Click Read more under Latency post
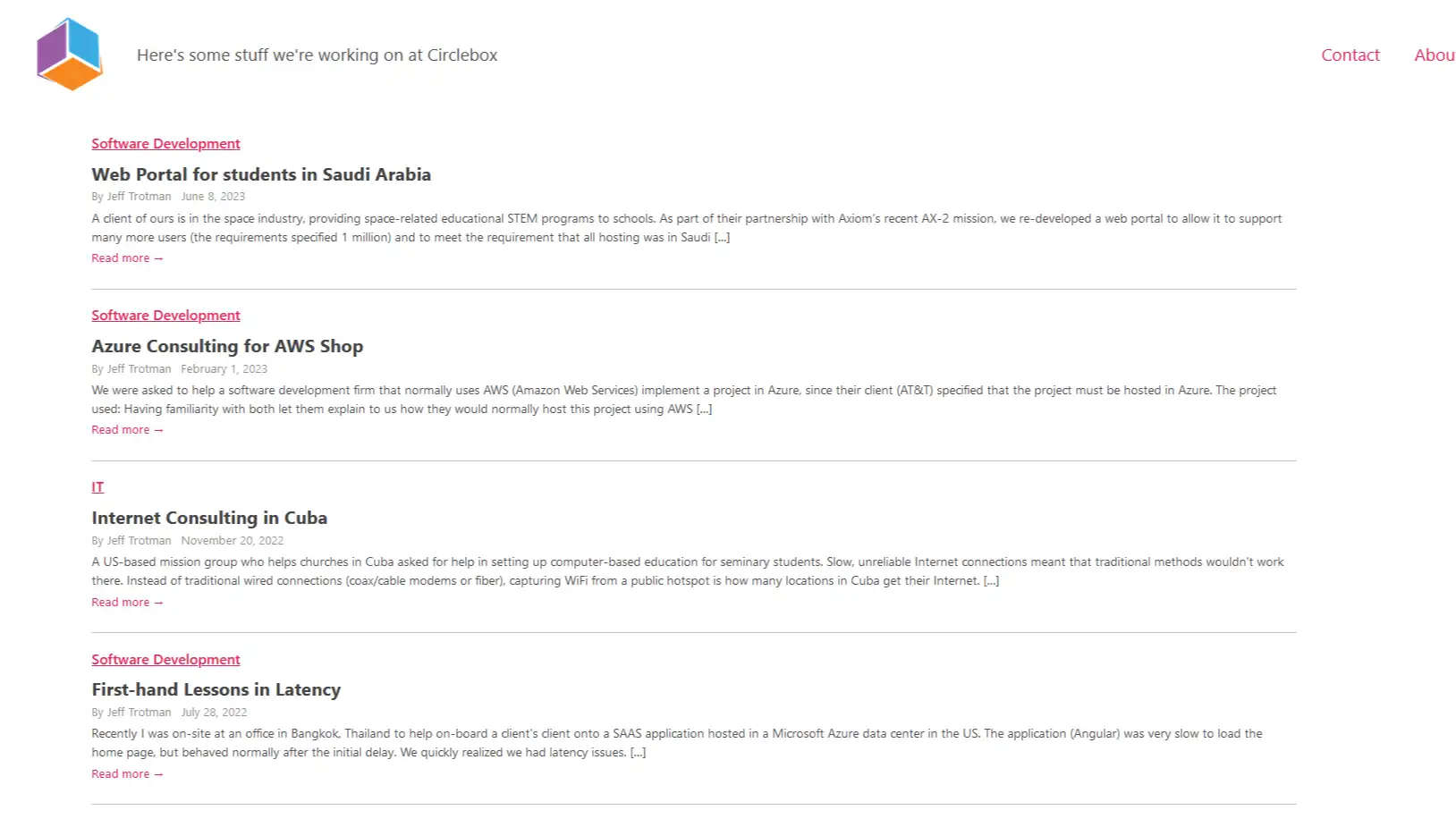This screenshot has height=819, width=1456. (x=127, y=774)
